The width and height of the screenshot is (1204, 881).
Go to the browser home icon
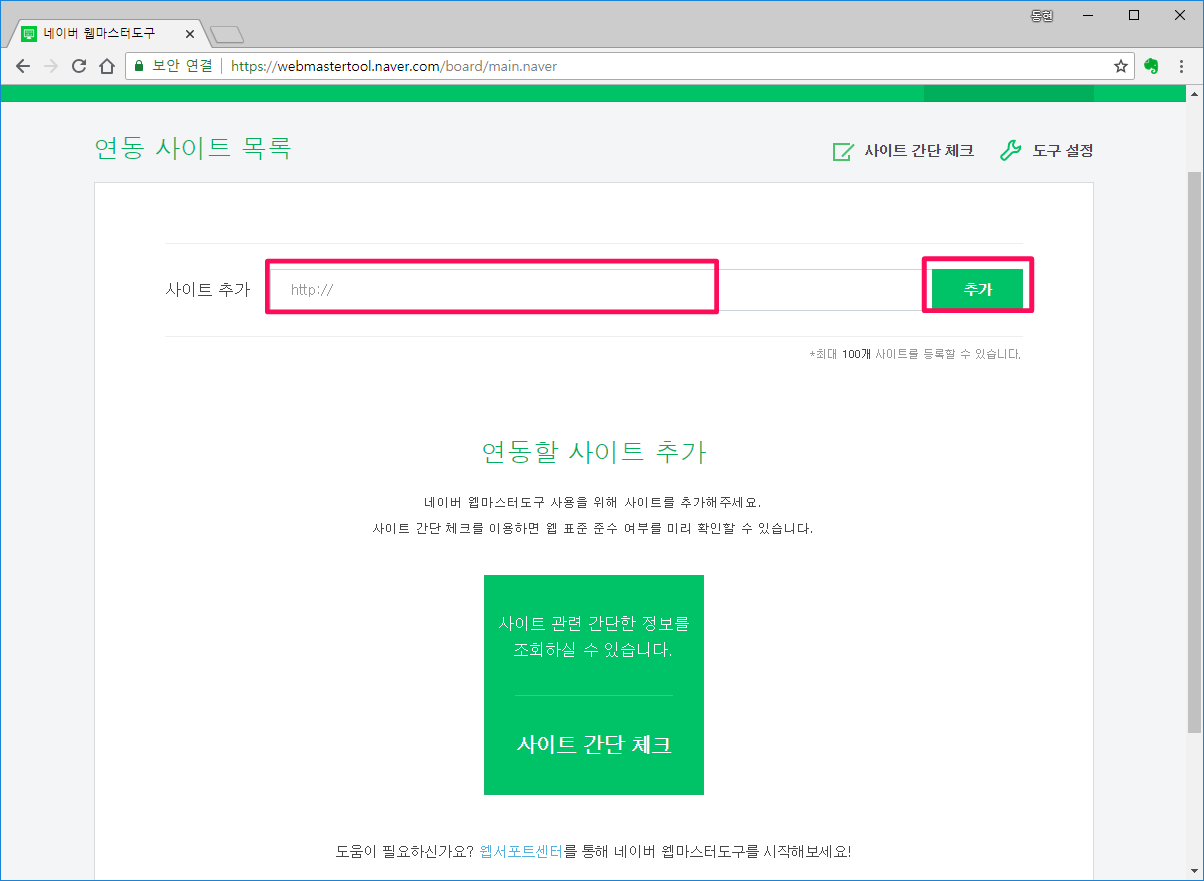coord(107,67)
